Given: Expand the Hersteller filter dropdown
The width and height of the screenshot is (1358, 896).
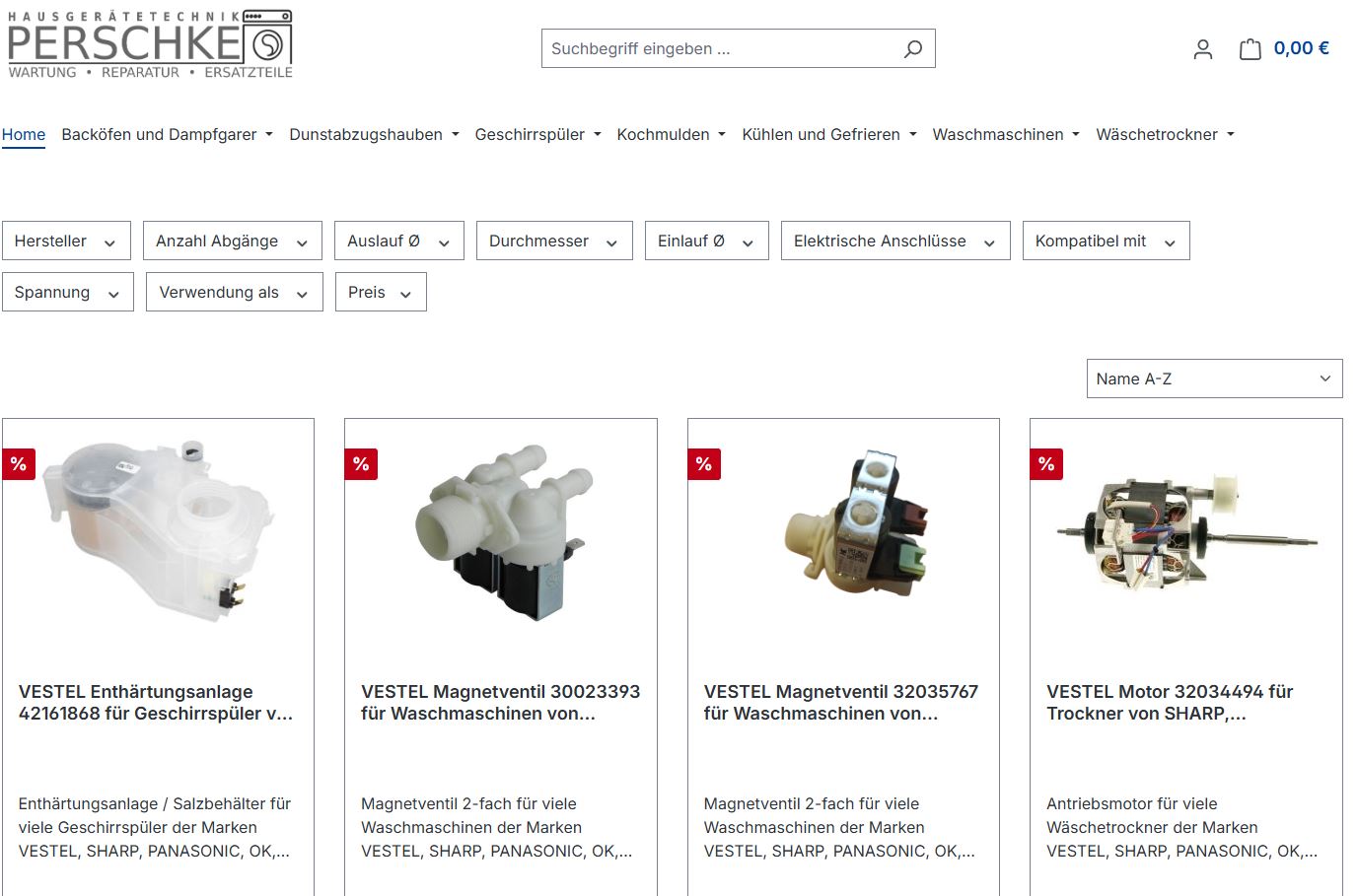Looking at the screenshot, I should click(x=66, y=241).
